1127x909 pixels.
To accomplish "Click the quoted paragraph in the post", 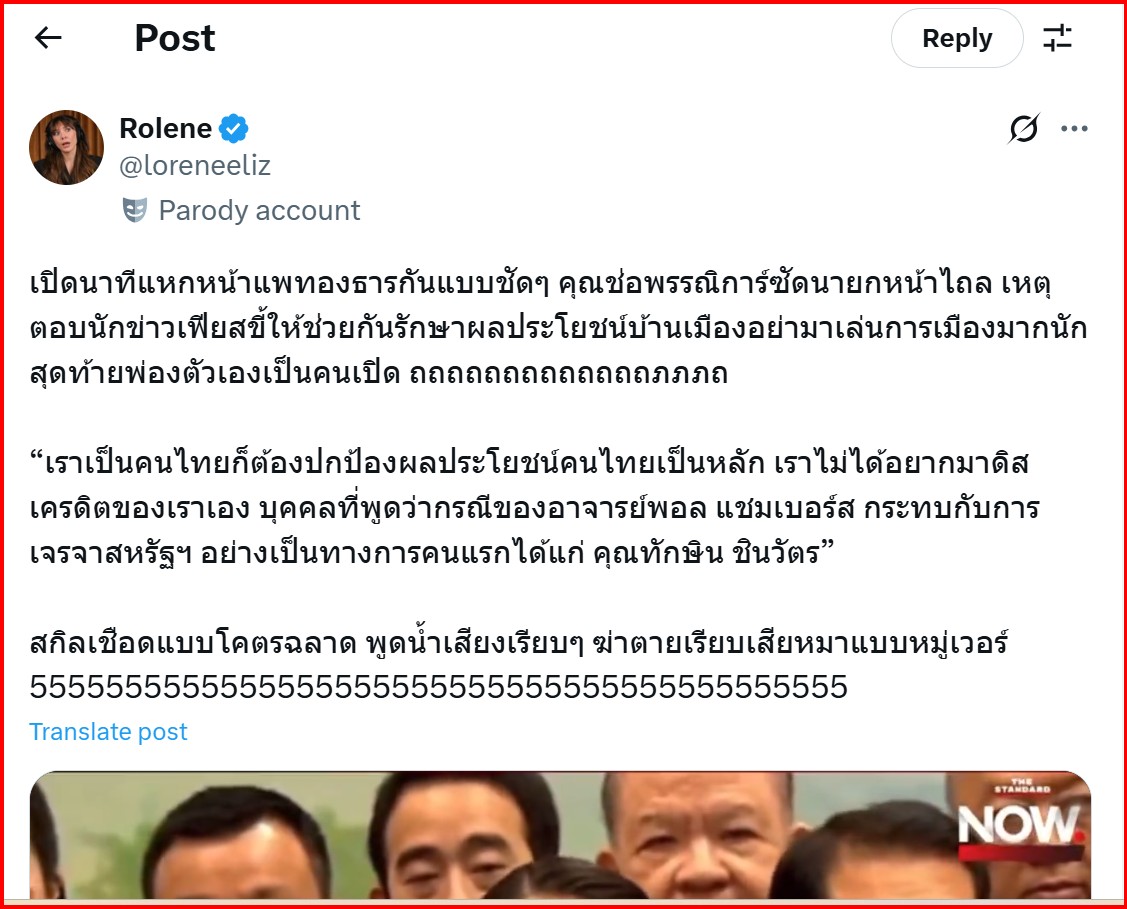I will 535,508.
